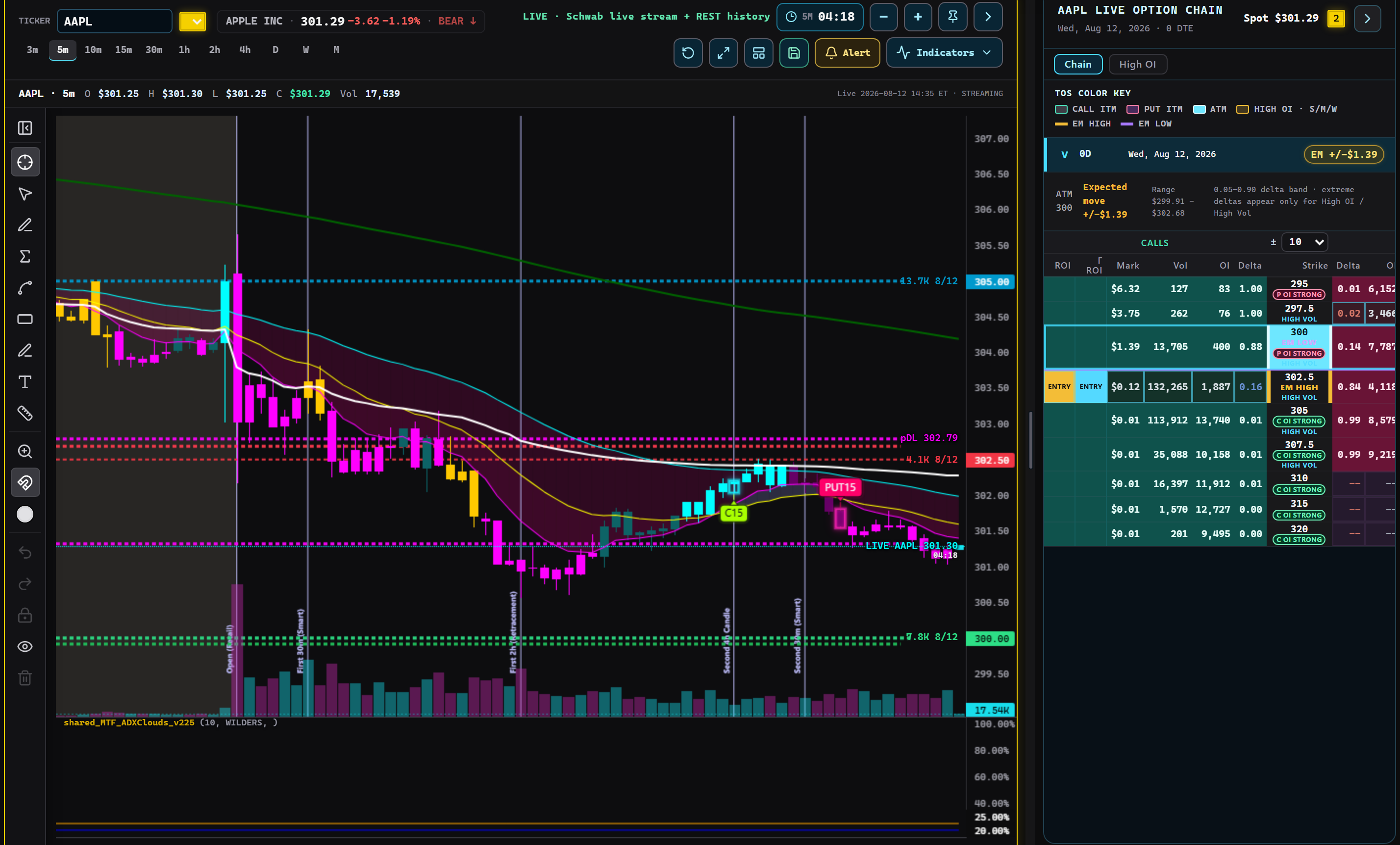Switch to the 30m timeframe
This screenshot has height=845, width=1400.
click(153, 50)
